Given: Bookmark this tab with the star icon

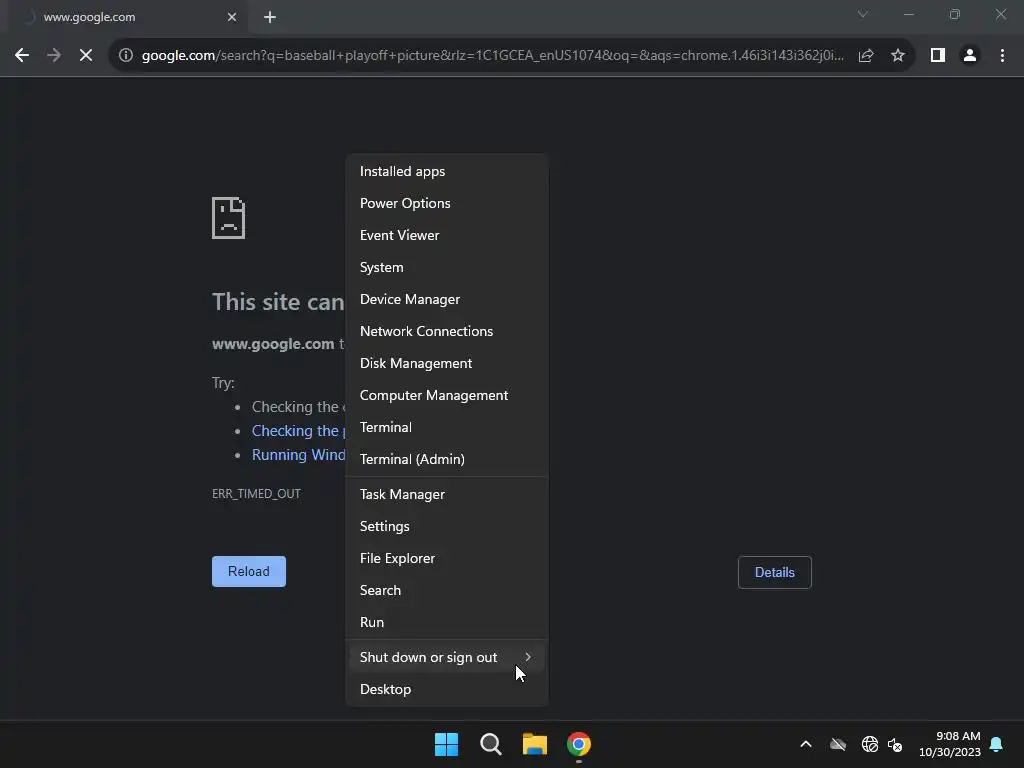Looking at the screenshot, I should coord(898,56).
